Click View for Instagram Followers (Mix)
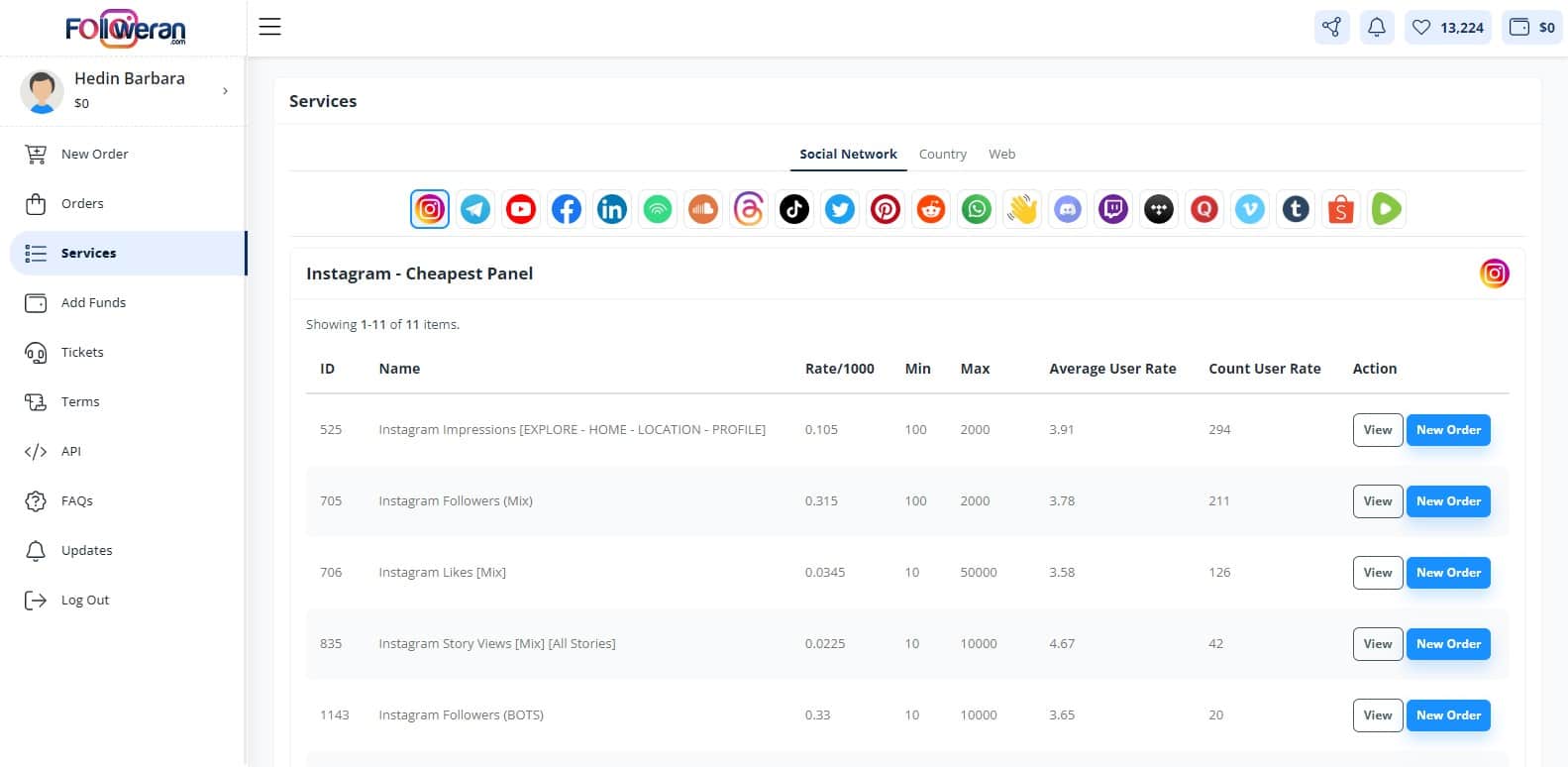Viewport: 1568px width, 767px height. coord(1377,501)
